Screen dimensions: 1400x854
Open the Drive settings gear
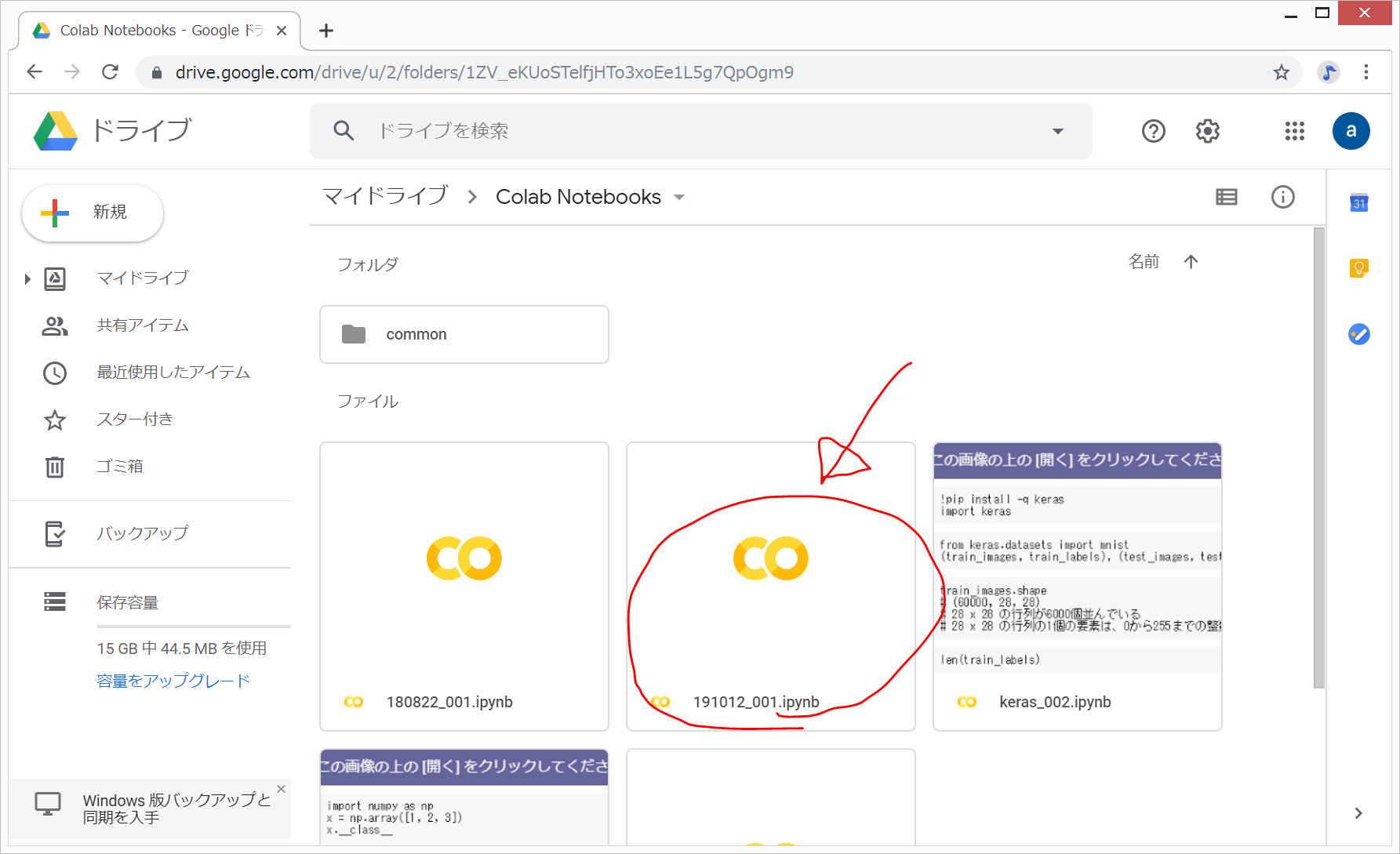1207,131
